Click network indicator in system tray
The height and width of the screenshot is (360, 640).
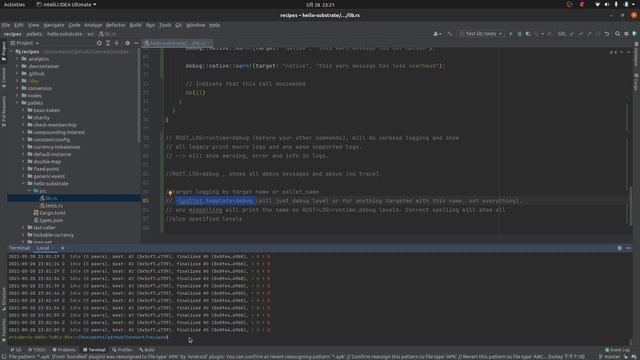(597, 4)
